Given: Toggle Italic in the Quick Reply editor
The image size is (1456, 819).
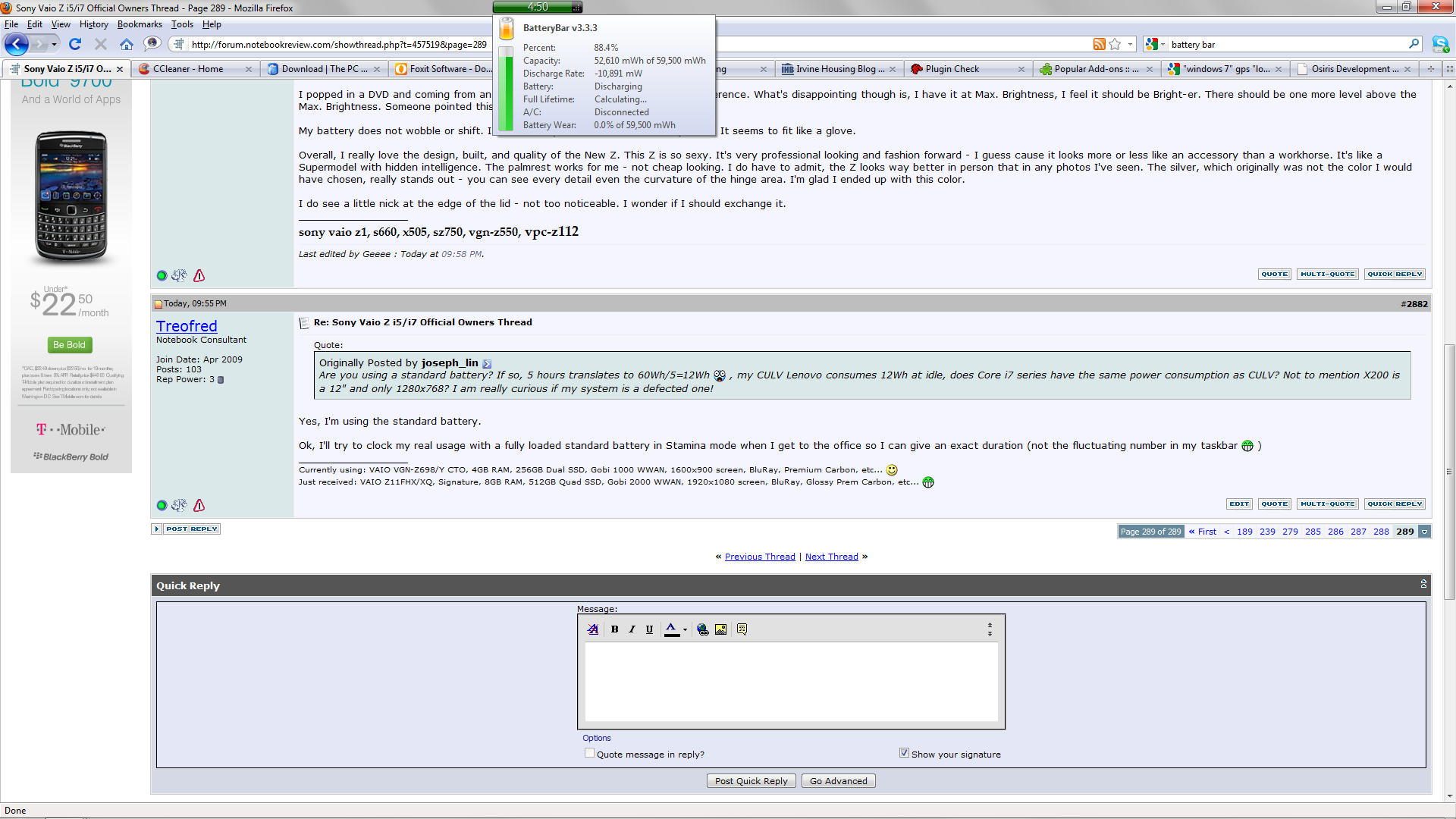Looking at the screenshot, I should click(x=632, y=629).
